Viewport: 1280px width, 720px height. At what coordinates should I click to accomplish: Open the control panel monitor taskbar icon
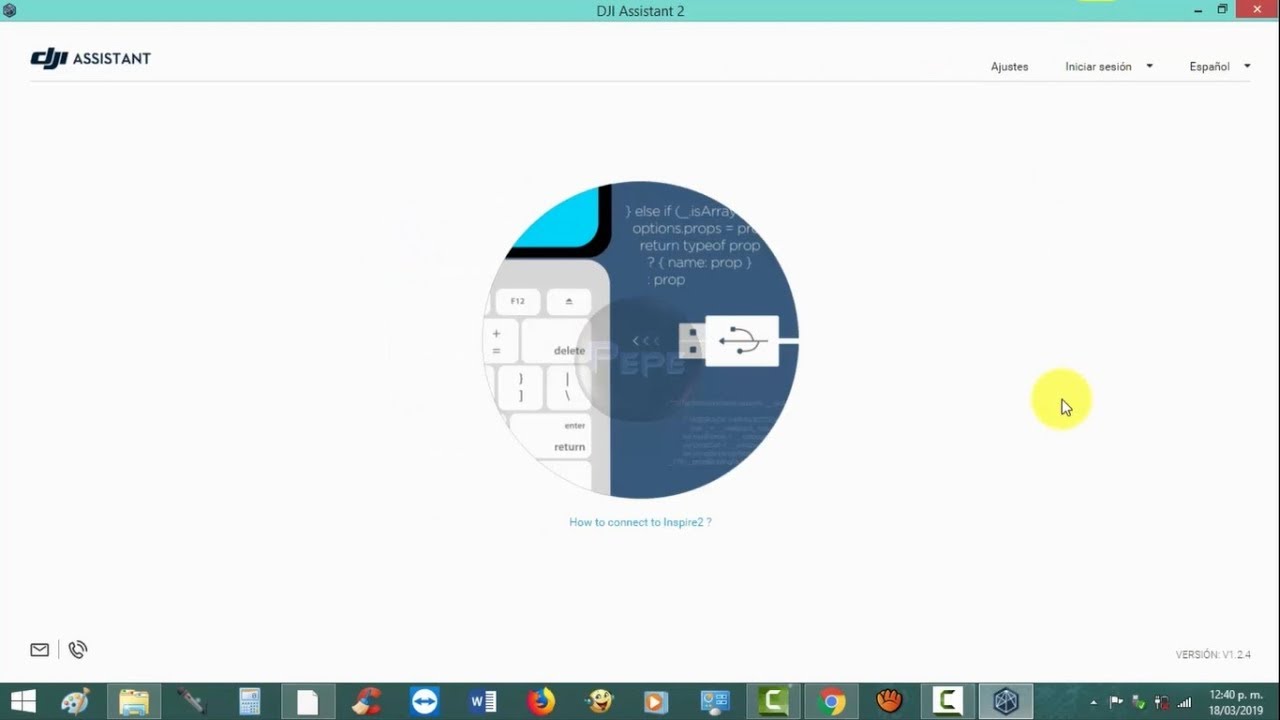(715, 702)
